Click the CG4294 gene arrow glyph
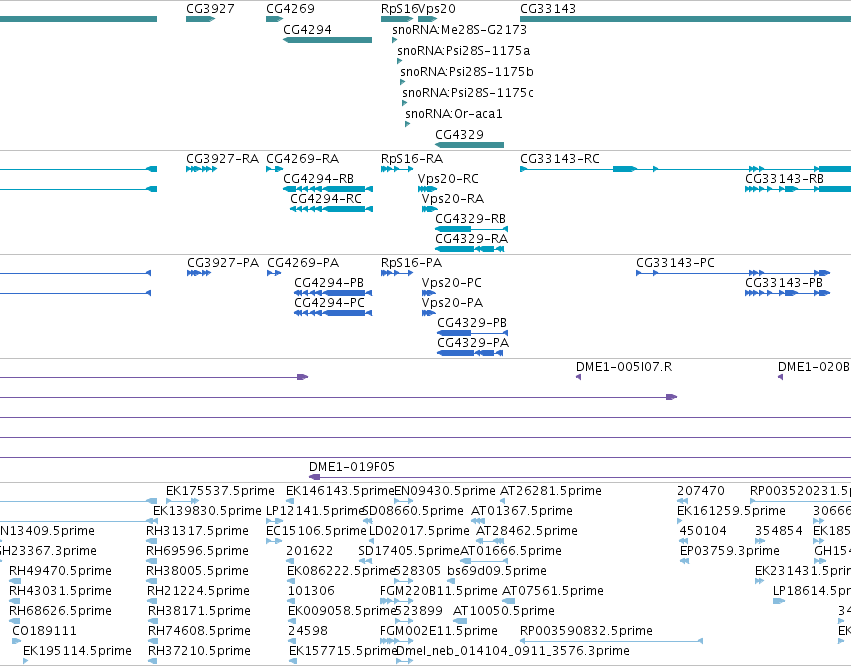Image resolution: width=851 pixels, height=666 pixels. pos(327,40)
